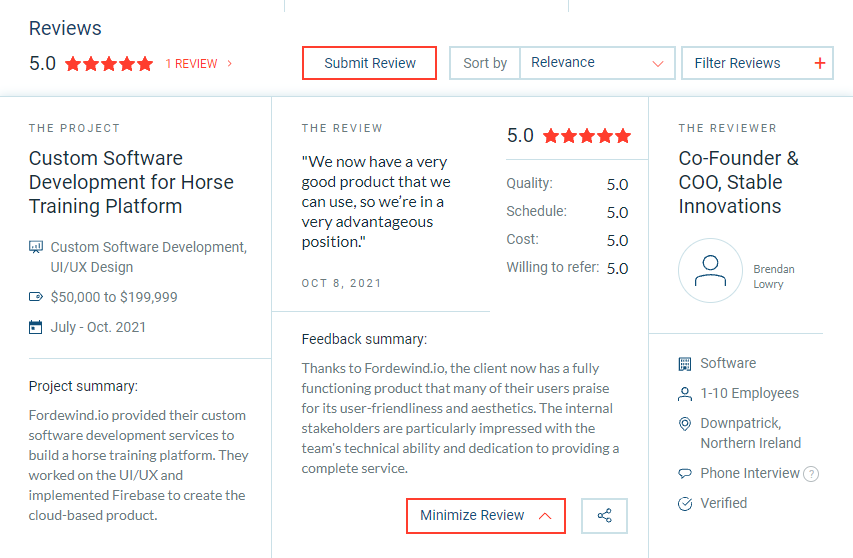
Task: Click the Phone Interview help question mark
Action: pyautogui.click(x=811, y=474)
